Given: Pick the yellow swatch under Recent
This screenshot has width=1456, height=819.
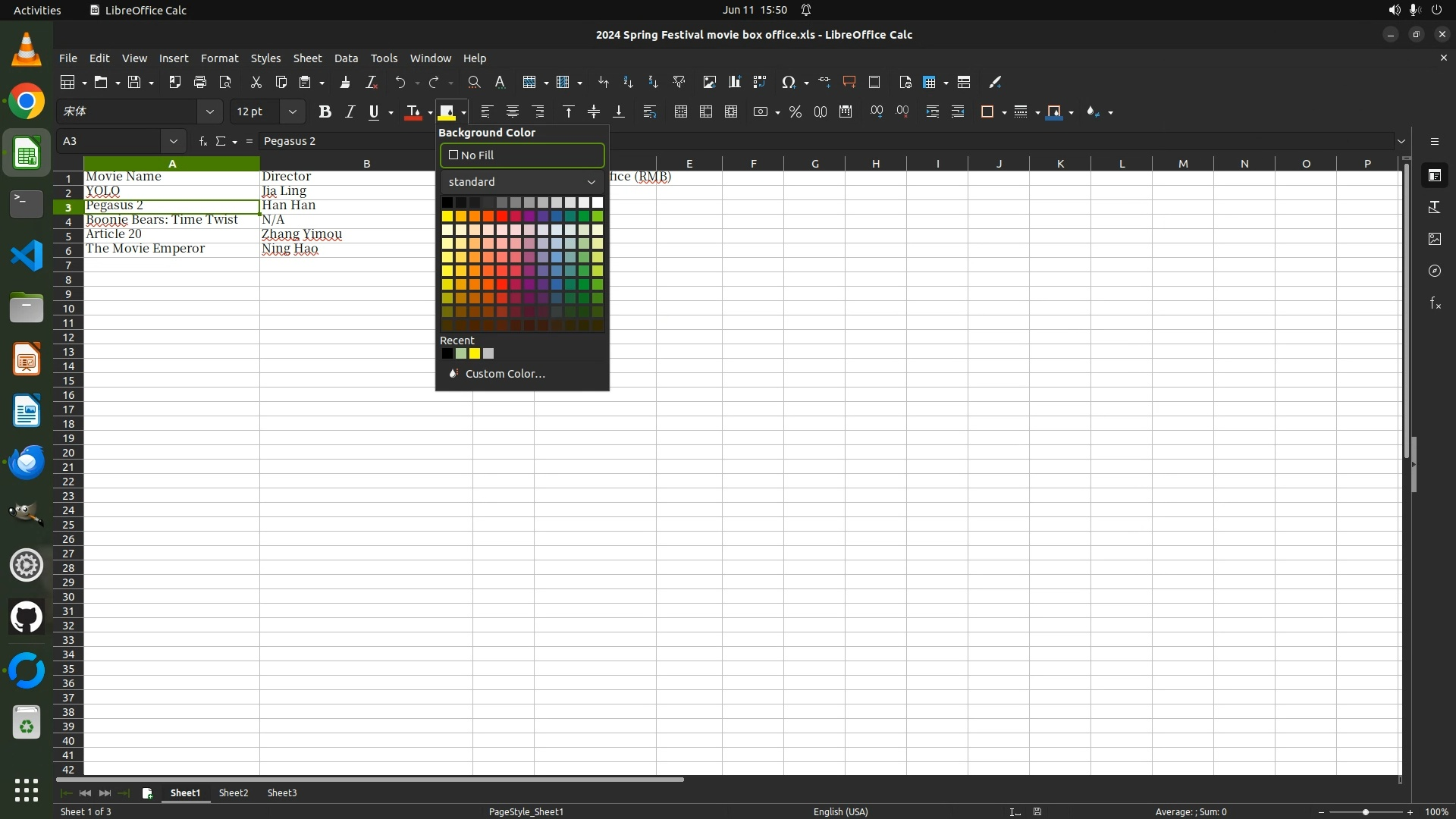Looking at the screenshot, I should click(475, 353).
